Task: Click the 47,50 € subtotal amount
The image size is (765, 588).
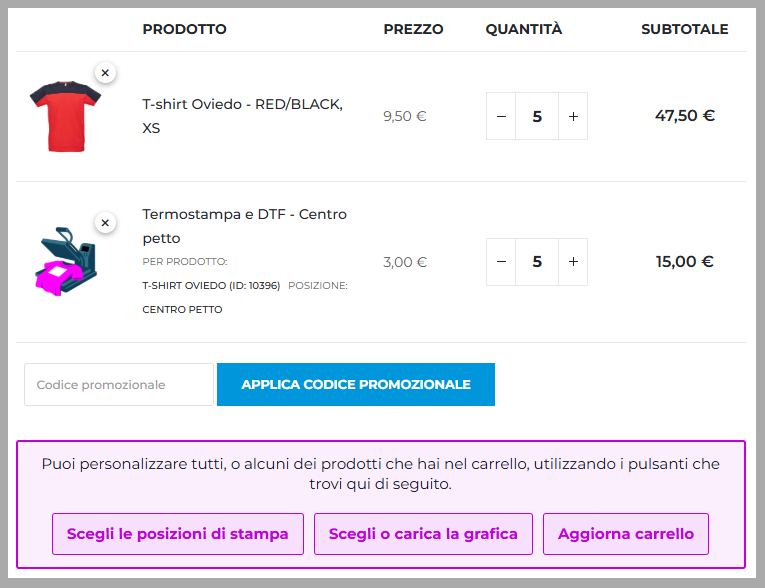Action: click(x=685, y=115)
